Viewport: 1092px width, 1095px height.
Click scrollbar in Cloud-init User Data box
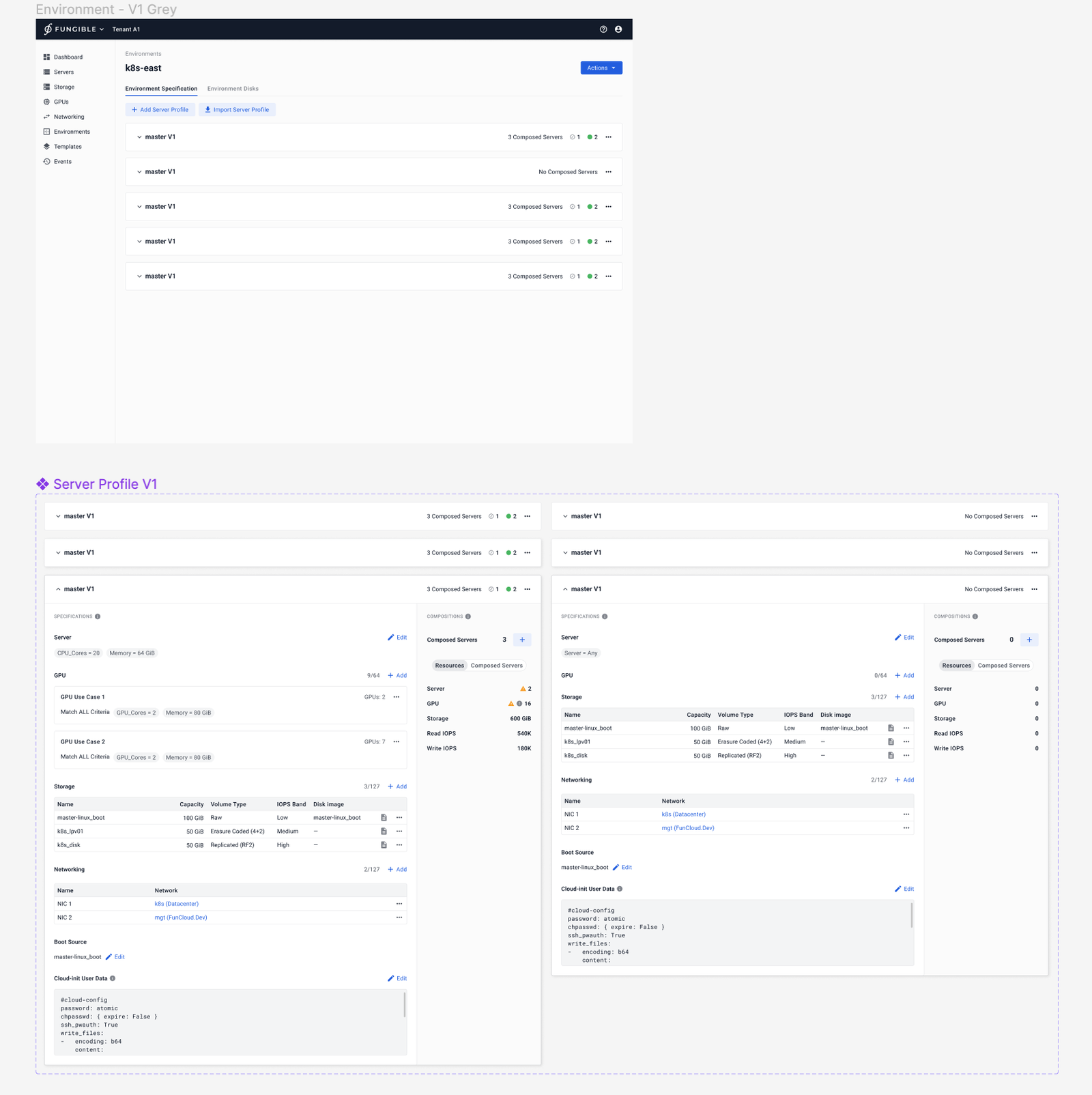pos(405,1005)
